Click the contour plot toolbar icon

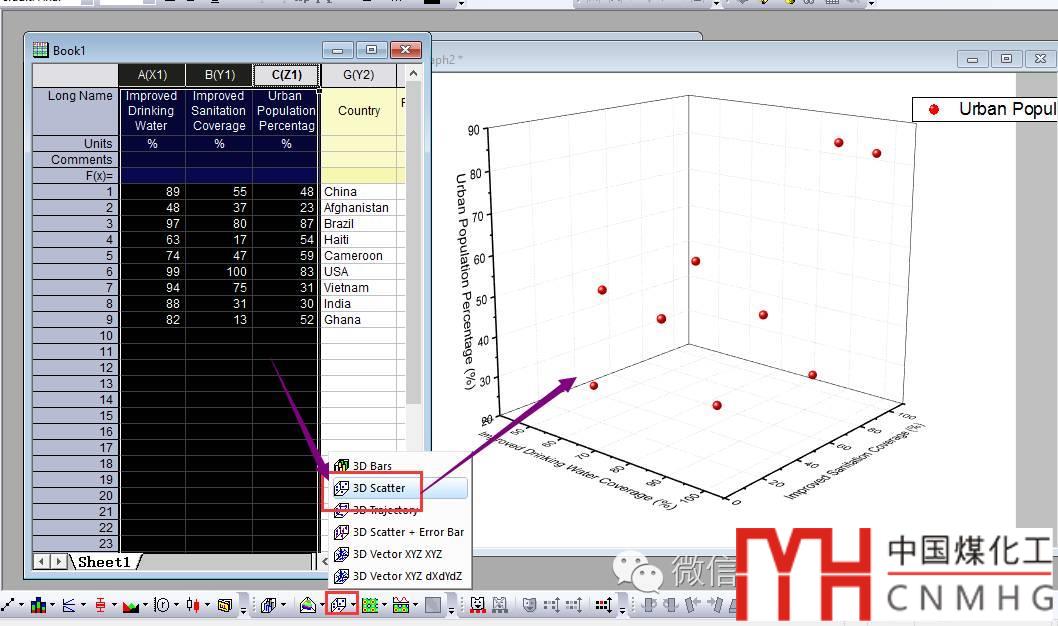(x=370, y=605)
